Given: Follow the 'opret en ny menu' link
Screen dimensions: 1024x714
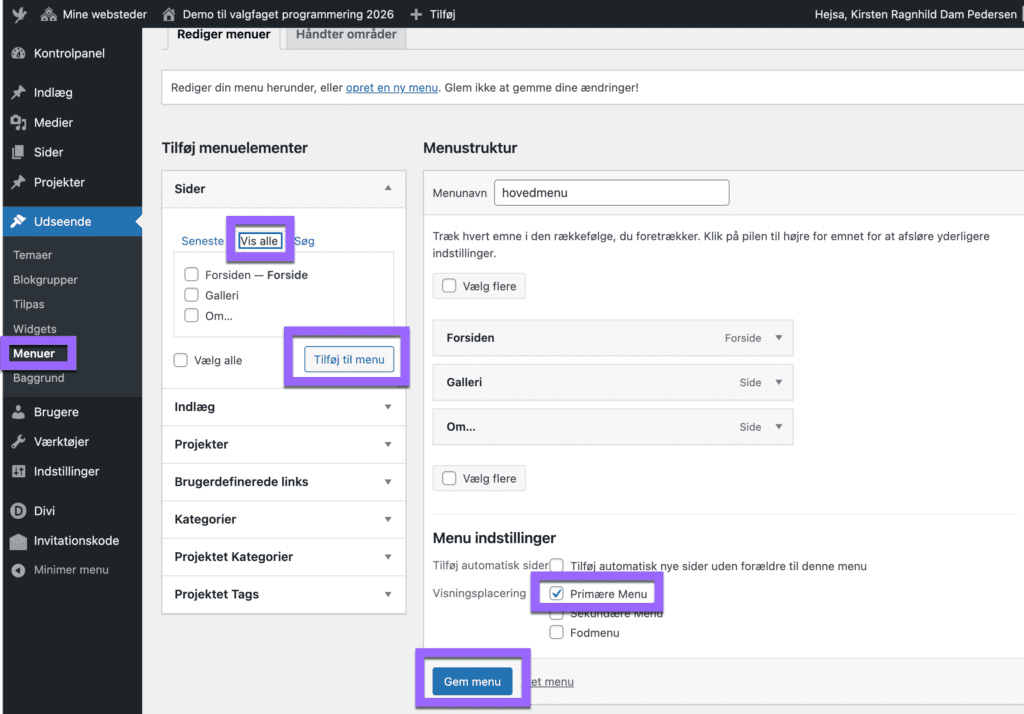Looking at the screenshot, I should tap(392, 87).
